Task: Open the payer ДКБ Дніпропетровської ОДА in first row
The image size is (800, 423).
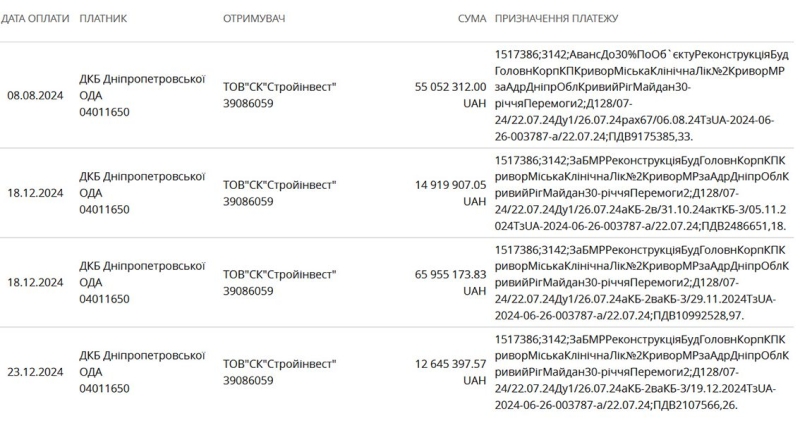Action: pyautogui.click(x=142, y=95)
